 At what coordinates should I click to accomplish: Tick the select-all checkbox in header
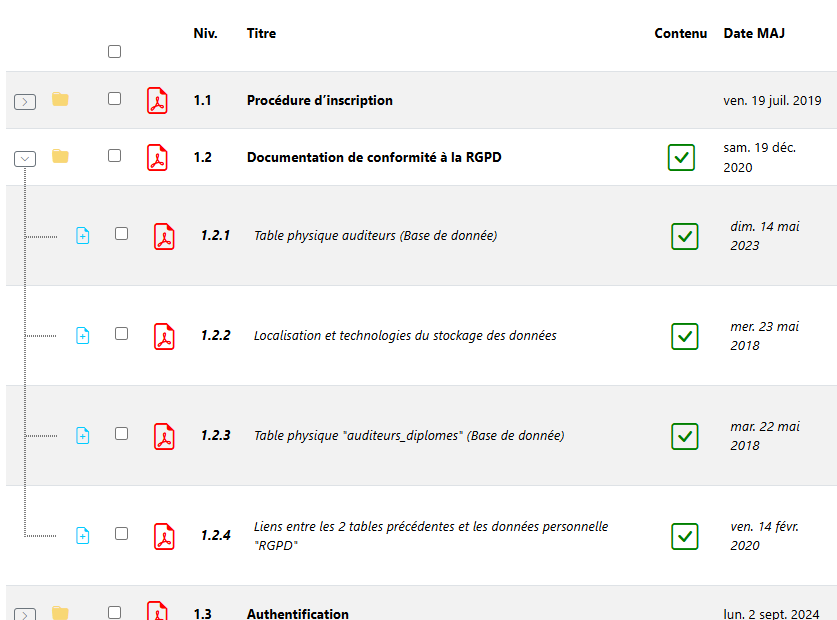pos(114,52)
